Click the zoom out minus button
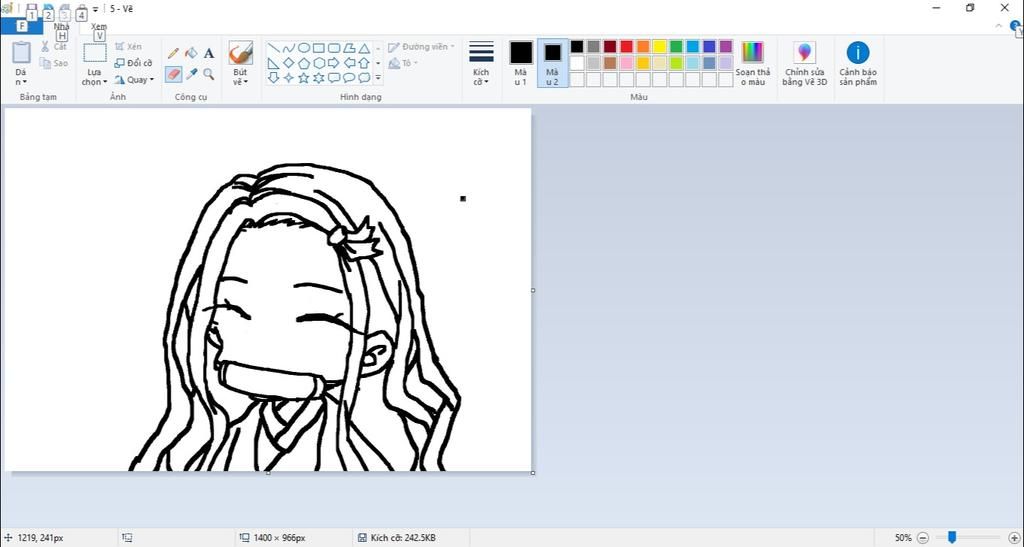Screen dimensions: 1024x547 tap(923, 538)
